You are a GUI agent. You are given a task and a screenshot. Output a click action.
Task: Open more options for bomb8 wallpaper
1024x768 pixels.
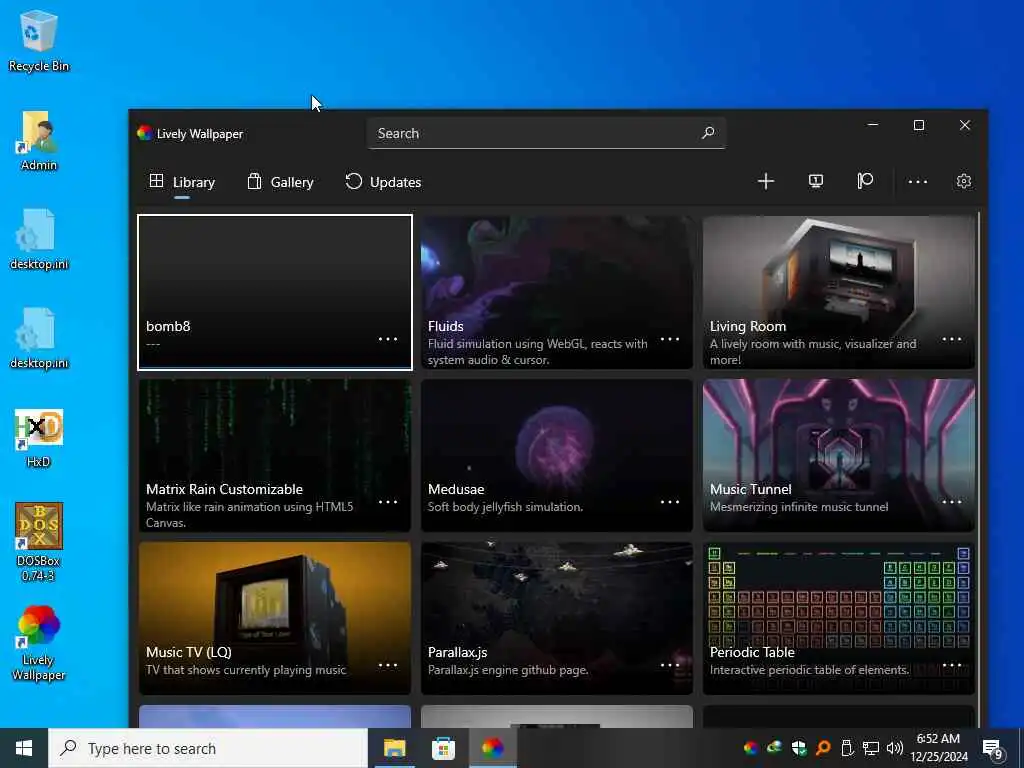pos(388,339)
